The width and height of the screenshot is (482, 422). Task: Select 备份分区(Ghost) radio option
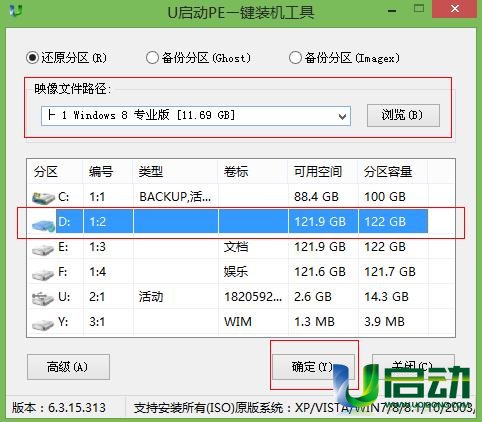click(198, 58)
